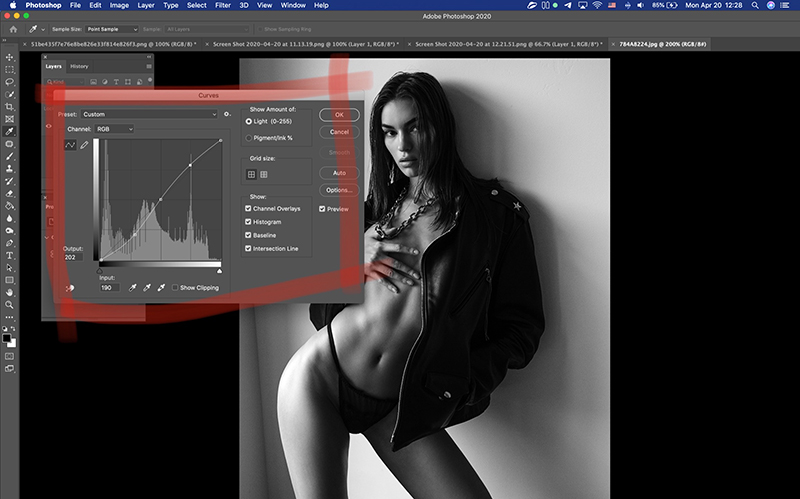Screen dimensions: 800x499
Task: Open the foreground color swatch
Action: (7, 338)
